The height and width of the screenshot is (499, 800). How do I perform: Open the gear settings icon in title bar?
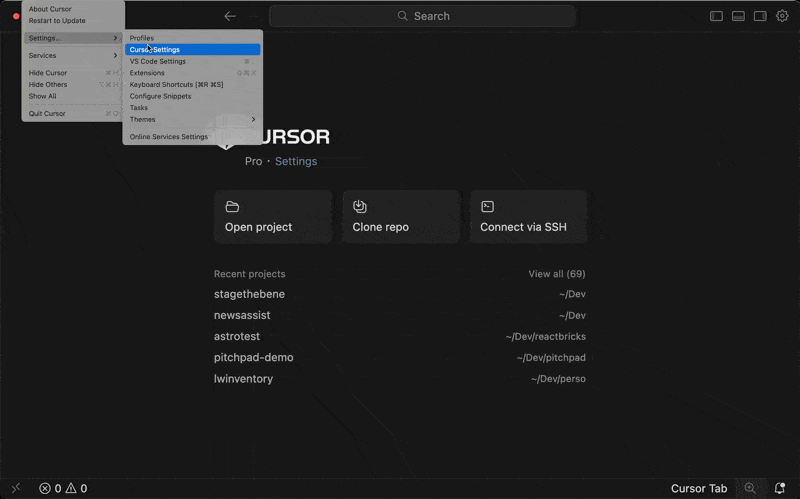[x=782, y=16]
